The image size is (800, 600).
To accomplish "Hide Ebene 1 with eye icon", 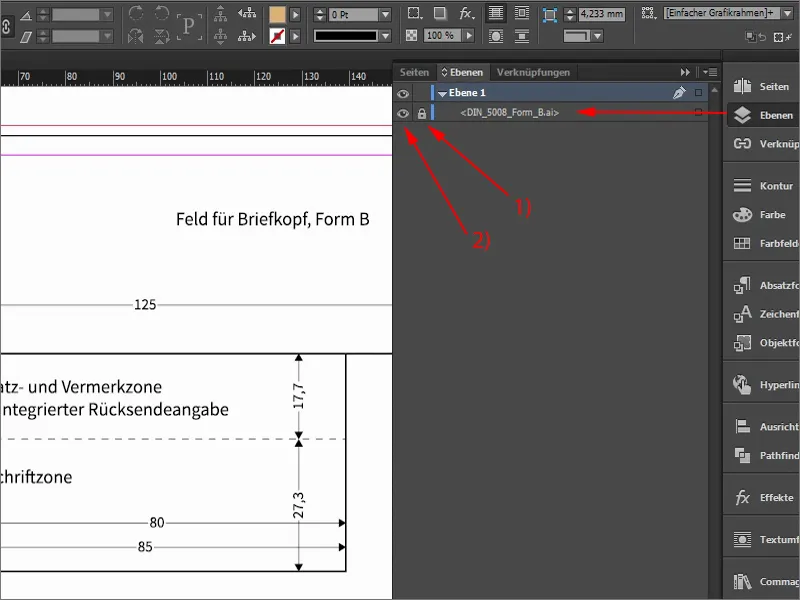I will 403,93.
